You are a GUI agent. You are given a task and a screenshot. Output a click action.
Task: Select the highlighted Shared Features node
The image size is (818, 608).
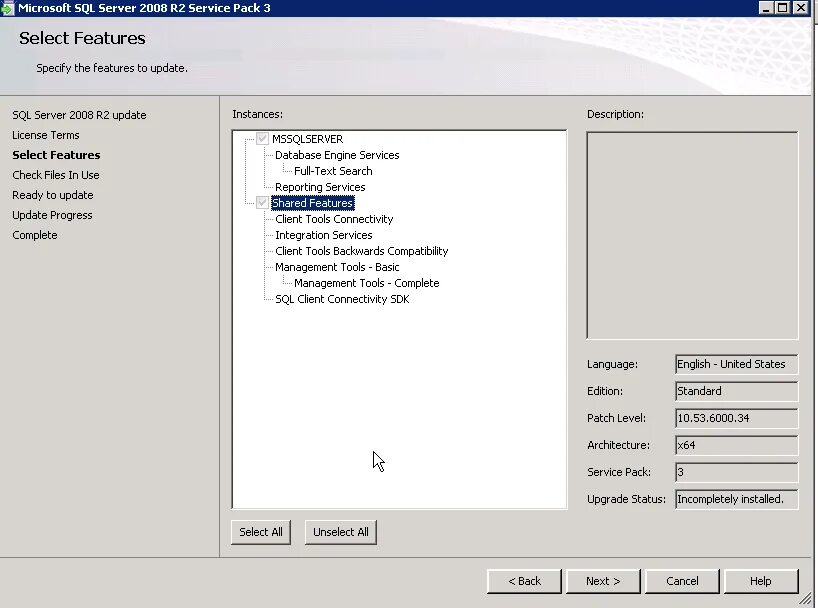coord(312,203)
